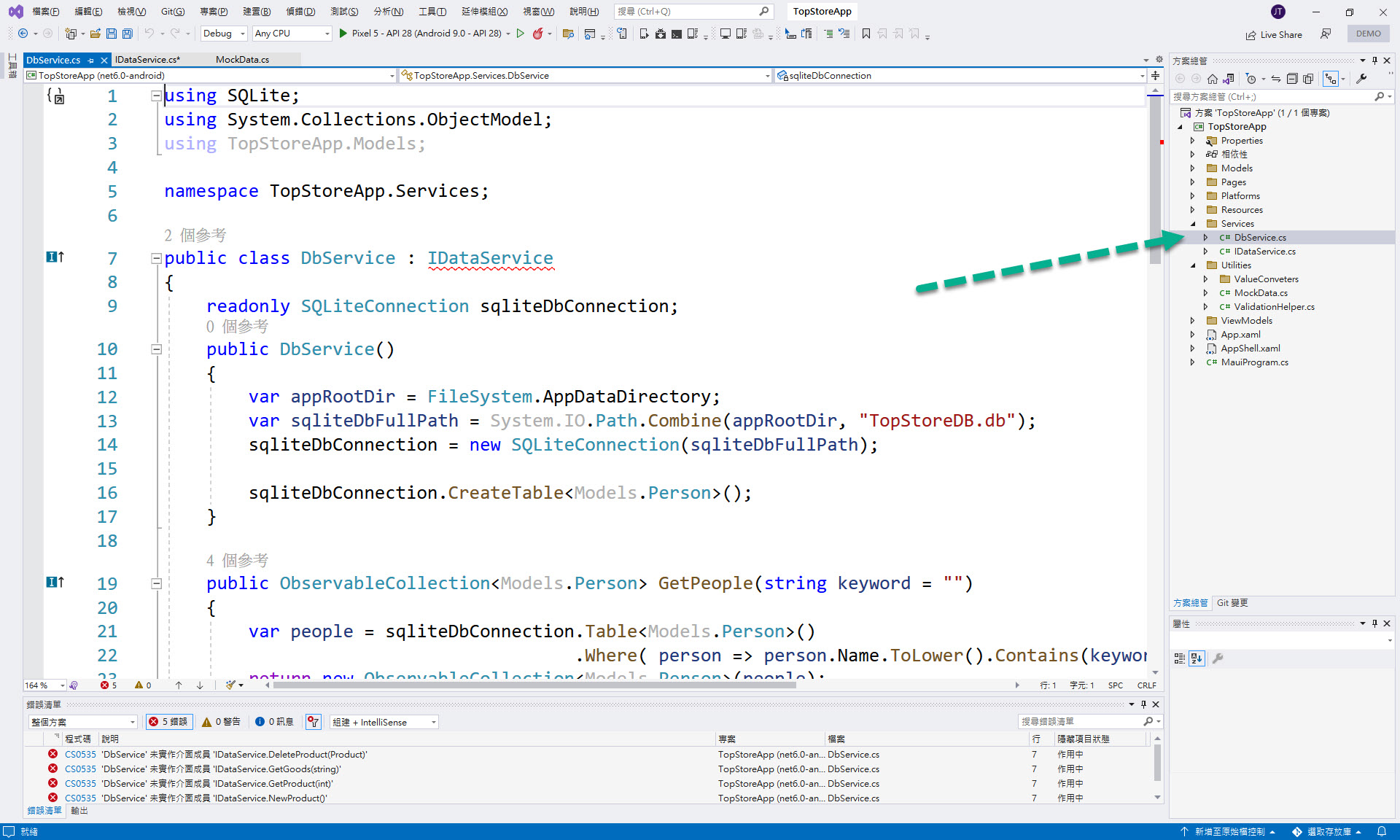Viewport: 1400px width, 840px height.
Task: Open Solution Explorer settings with wrench icon
Action: [x=1361, y=79]
